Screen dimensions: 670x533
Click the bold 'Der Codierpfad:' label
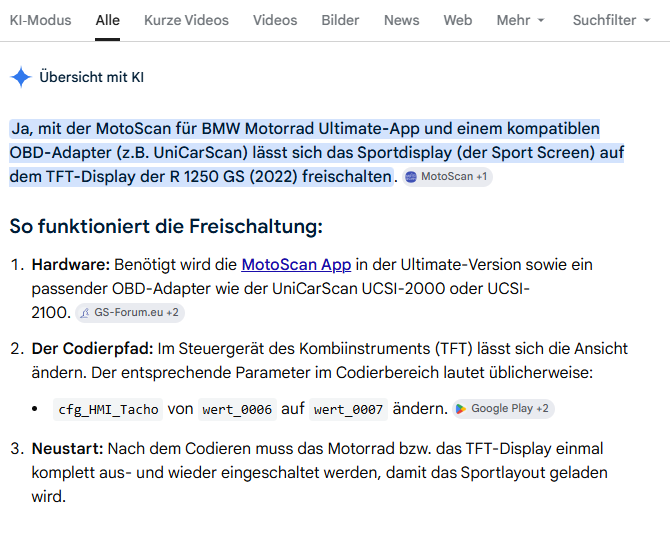click(x=92, y=348)
